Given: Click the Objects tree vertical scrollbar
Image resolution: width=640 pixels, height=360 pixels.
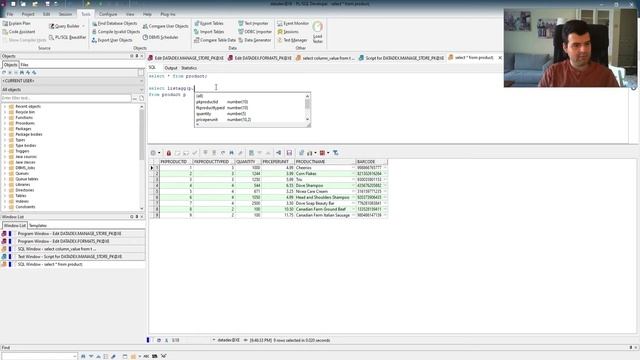Looking at the screenshot, I should click(142, 157).
